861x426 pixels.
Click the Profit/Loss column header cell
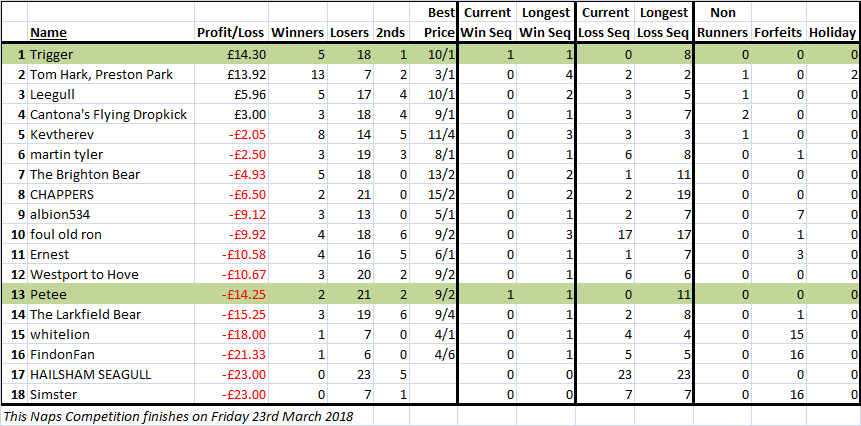coord(231,33)
